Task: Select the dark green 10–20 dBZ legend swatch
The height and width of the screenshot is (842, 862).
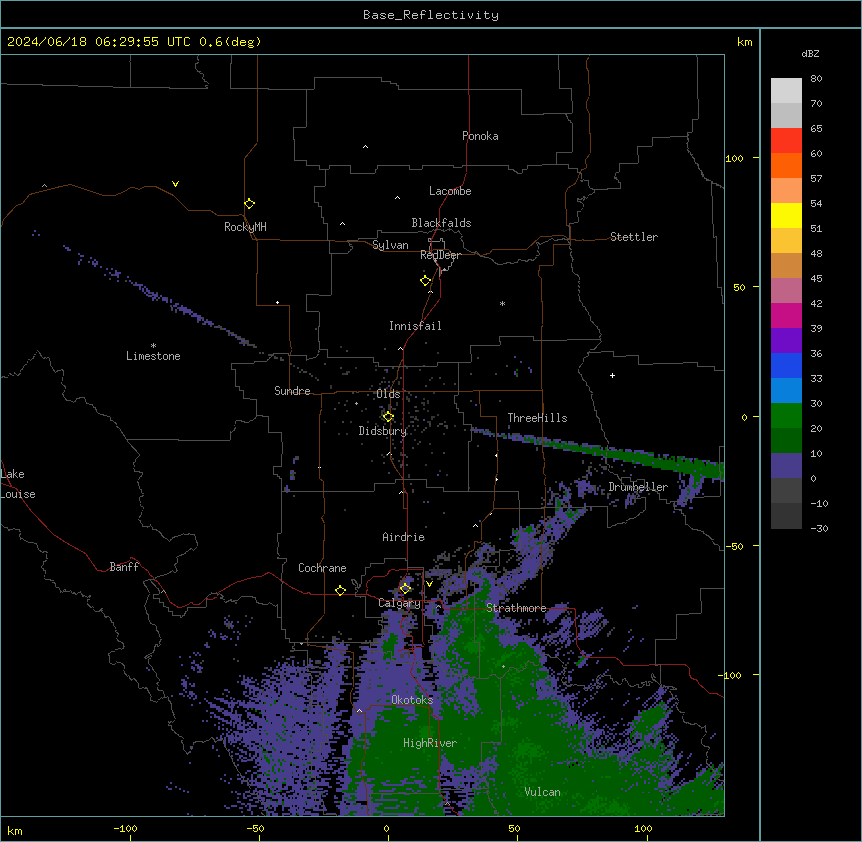Action: pyautogui.click(x=786, y=441)
